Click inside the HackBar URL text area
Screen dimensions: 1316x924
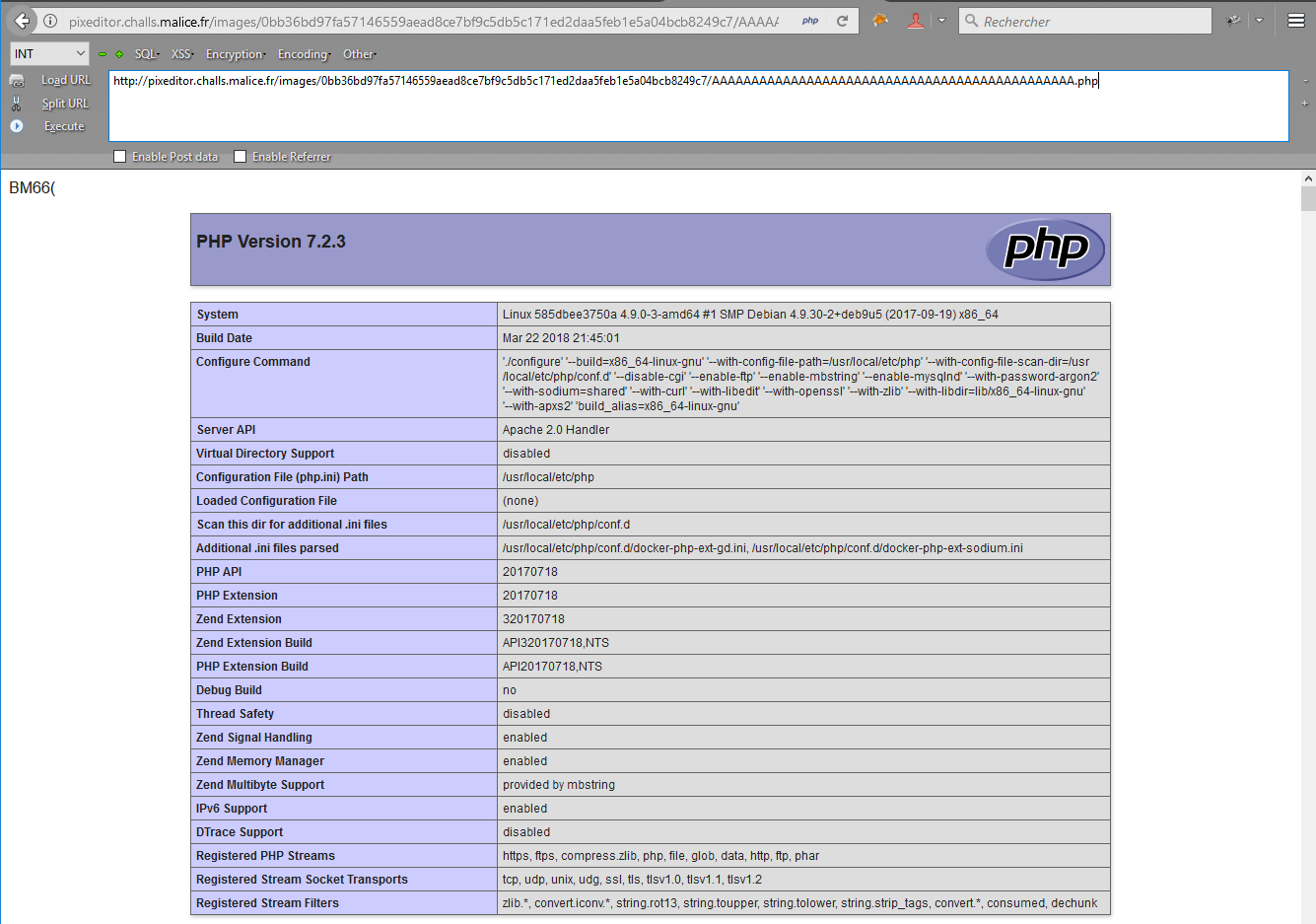click(699, 106)
